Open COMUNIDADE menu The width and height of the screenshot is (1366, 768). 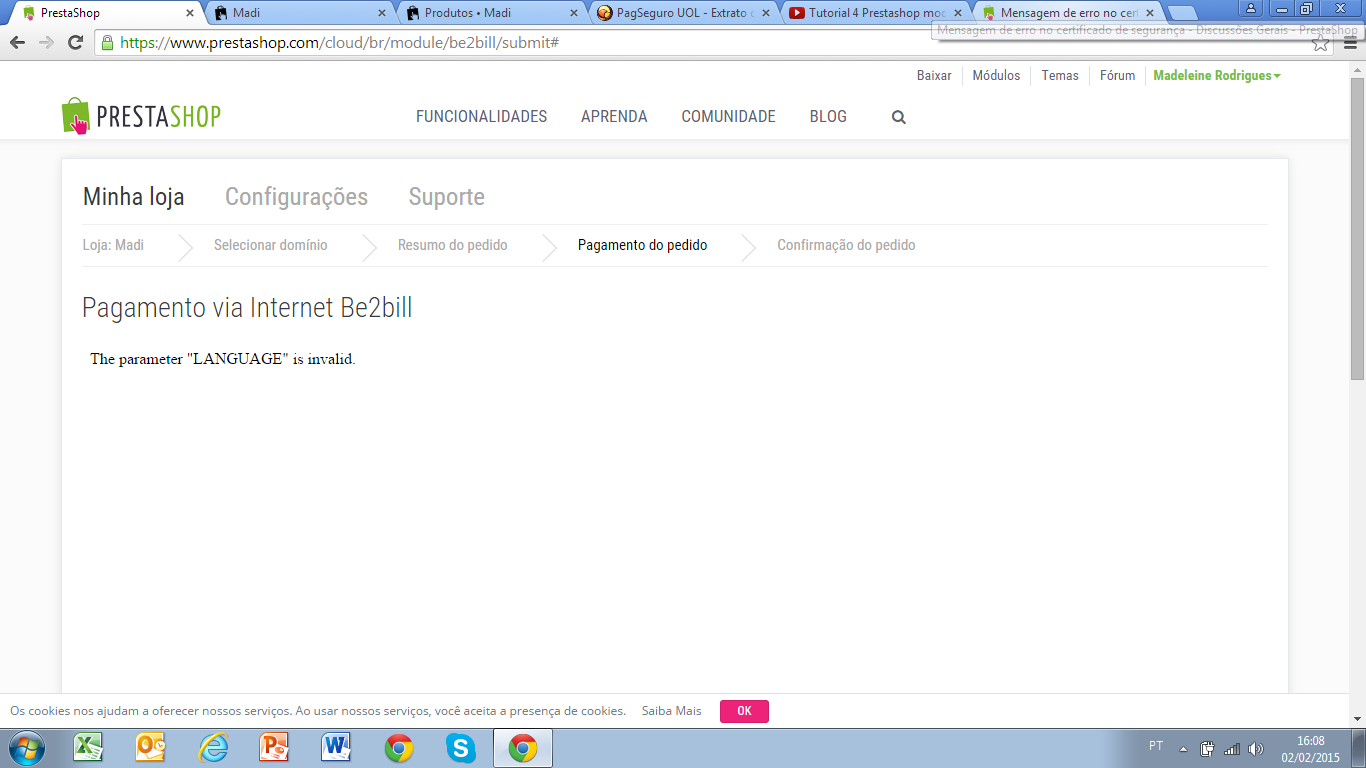(728, 117)
